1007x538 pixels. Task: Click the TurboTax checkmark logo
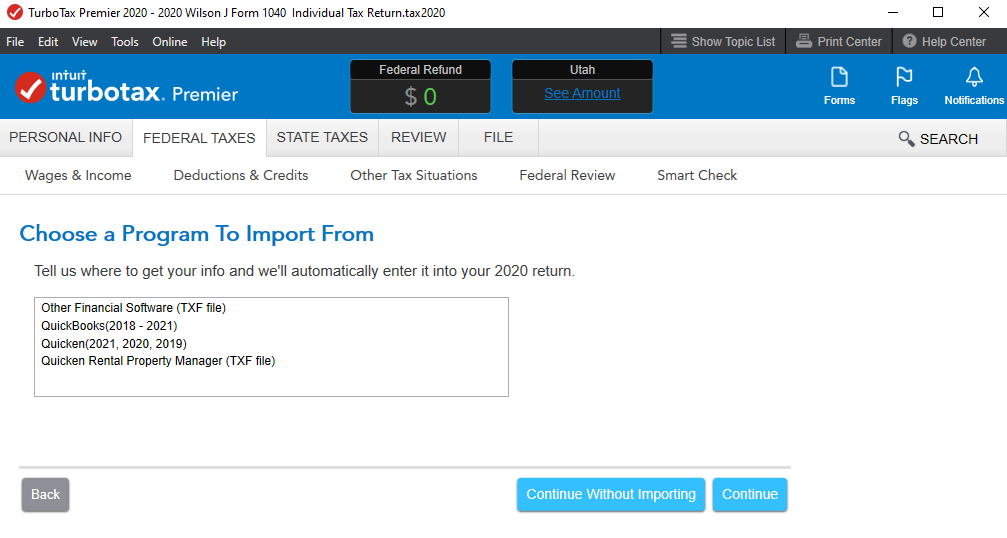[x=30, y=88]
